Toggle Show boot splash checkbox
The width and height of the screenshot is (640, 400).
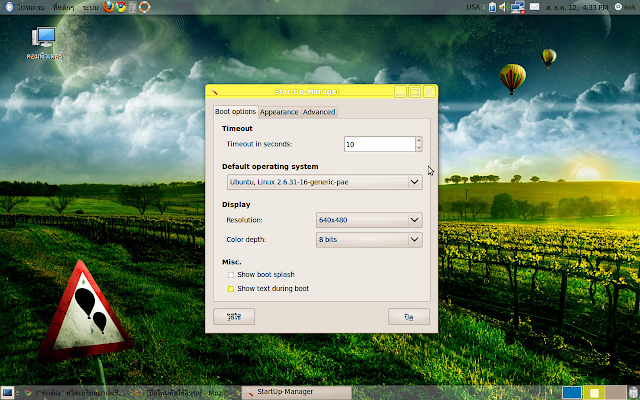tap(231, 275)
